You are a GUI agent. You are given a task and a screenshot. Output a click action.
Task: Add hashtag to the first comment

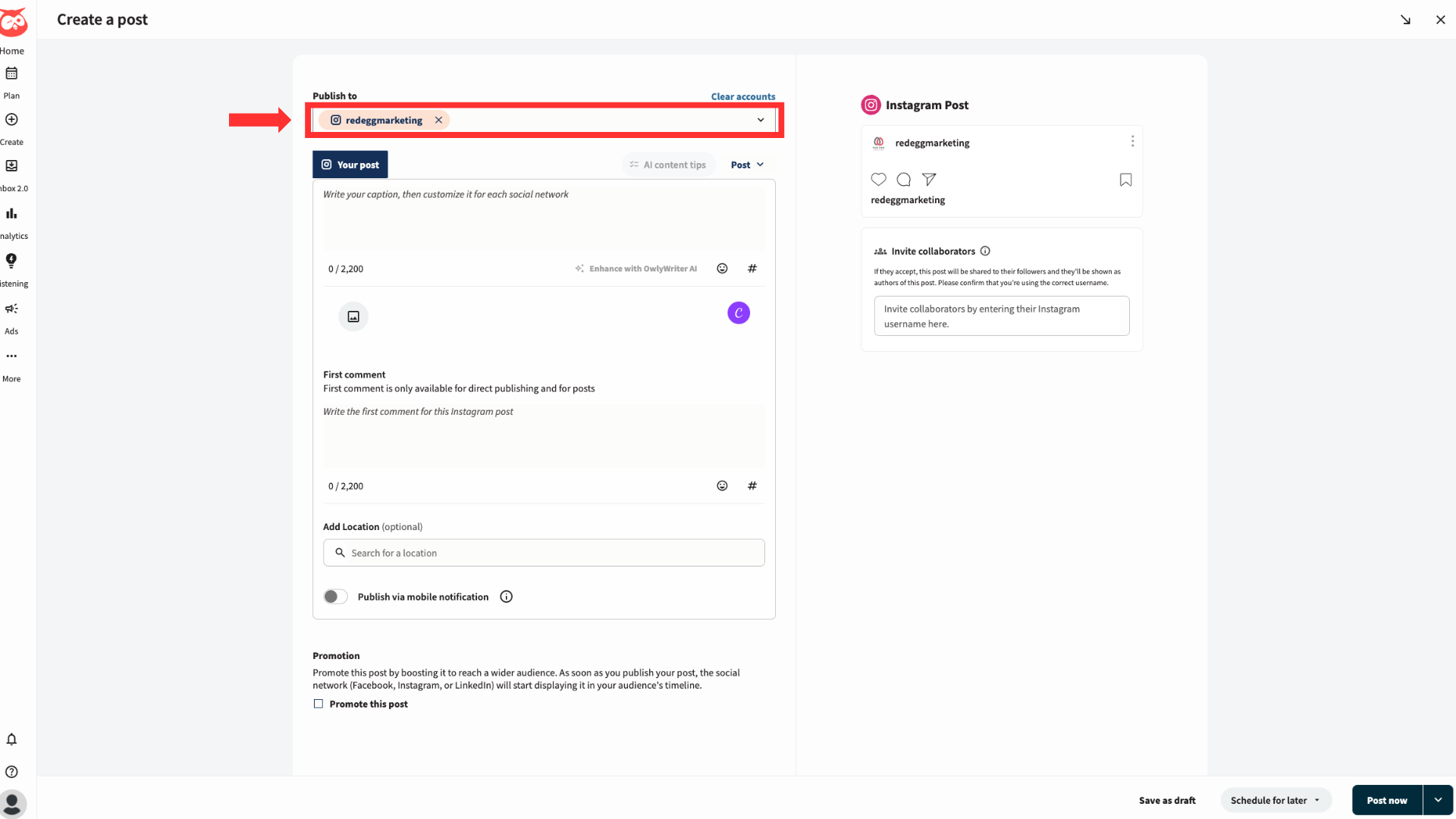(x=752, y=486)
